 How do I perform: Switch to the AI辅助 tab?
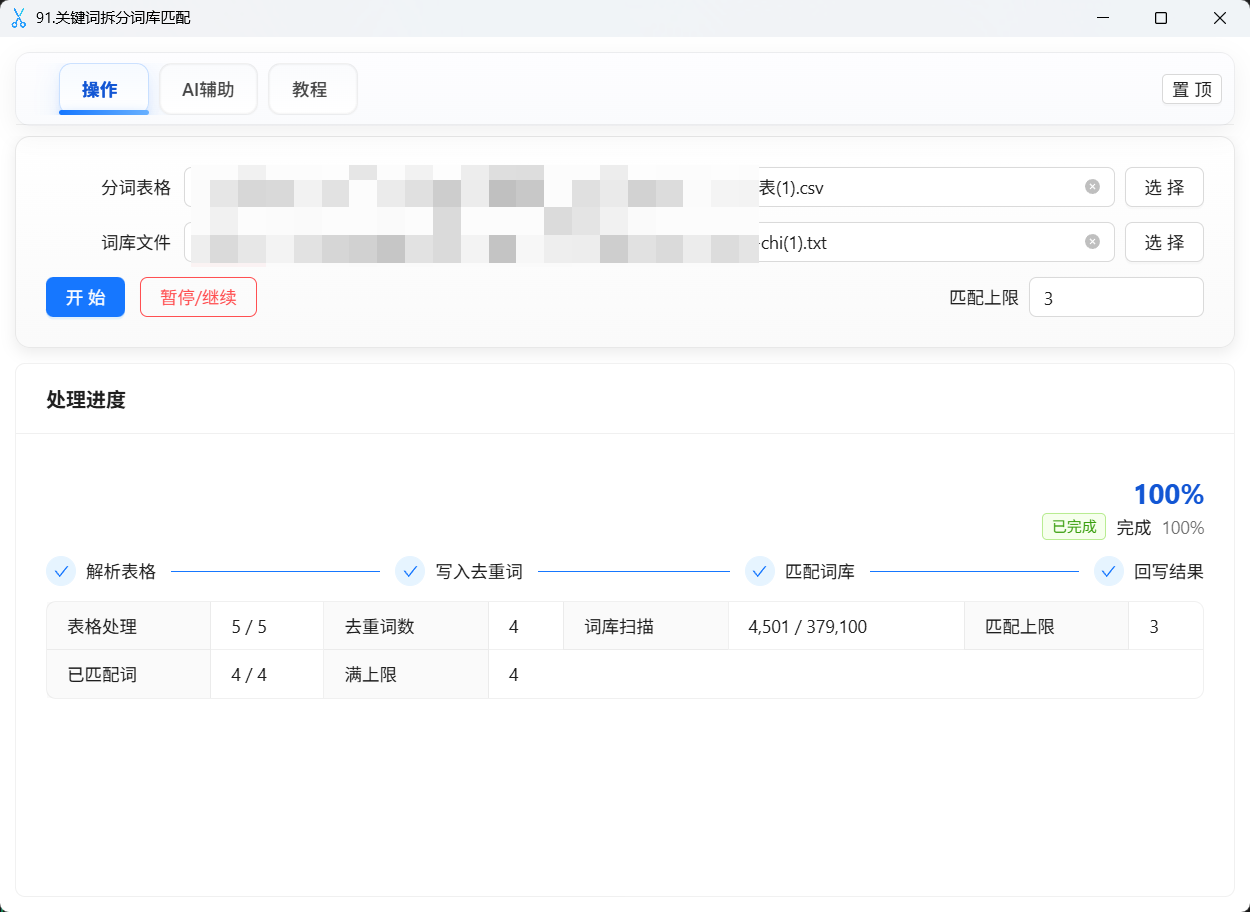(208, 89)
